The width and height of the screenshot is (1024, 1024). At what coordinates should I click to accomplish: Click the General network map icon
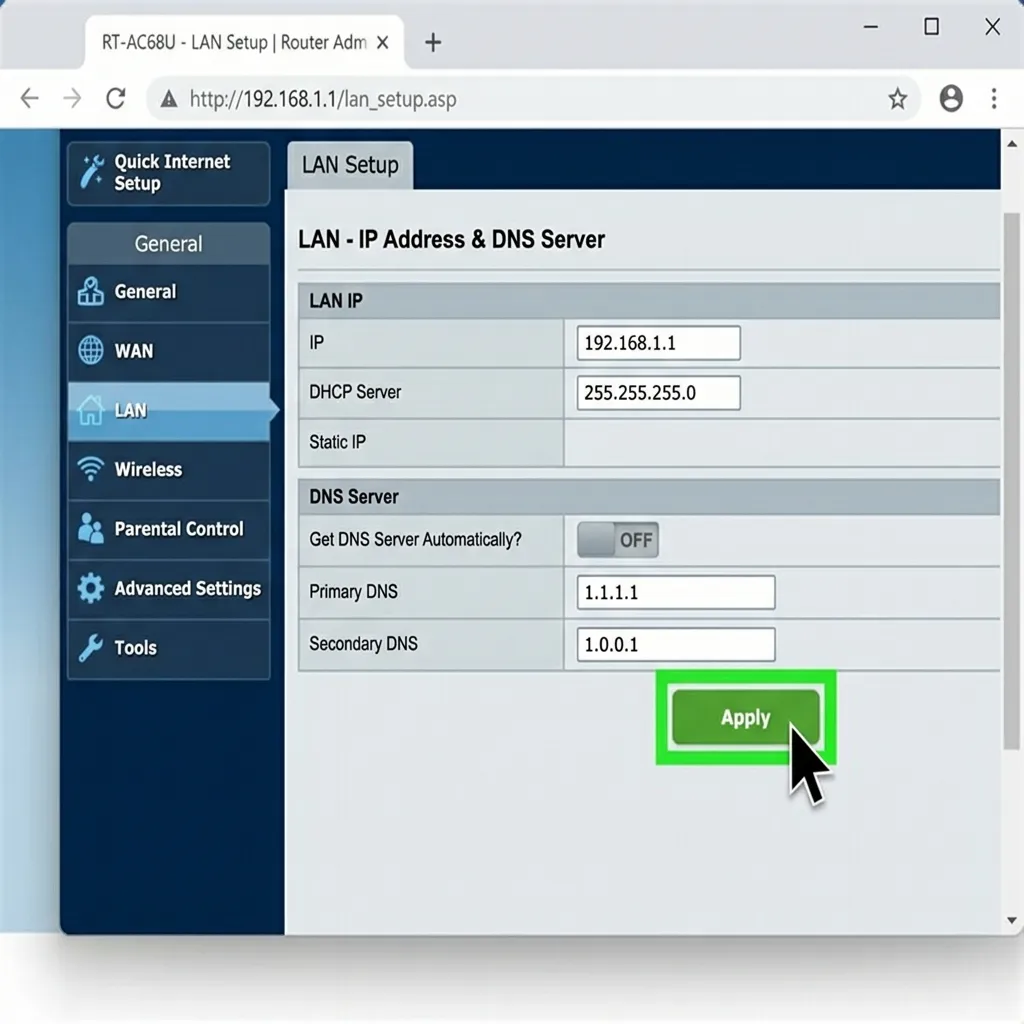91,291
